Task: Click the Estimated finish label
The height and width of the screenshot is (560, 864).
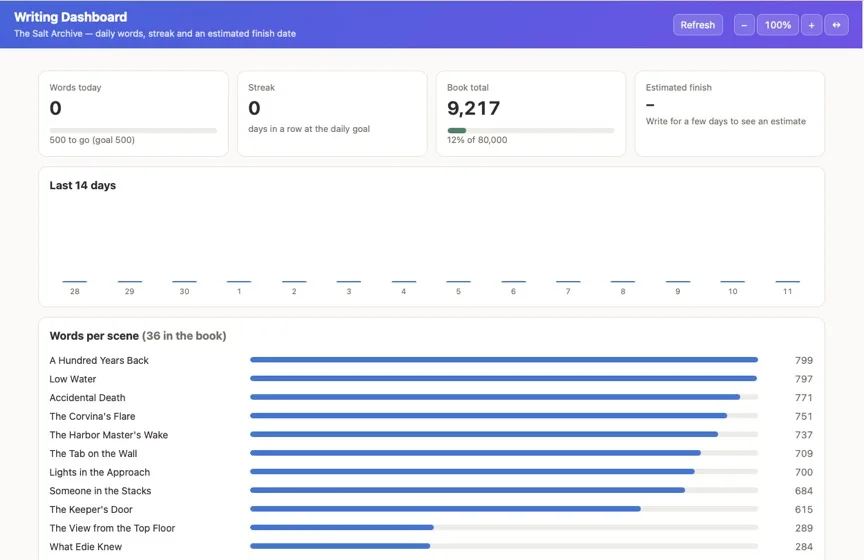Action: pyautogui.click(x=678, y=88)
